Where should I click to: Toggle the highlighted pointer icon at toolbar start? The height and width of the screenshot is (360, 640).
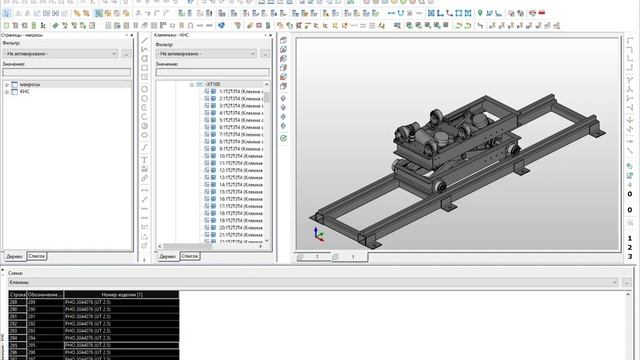7,13
